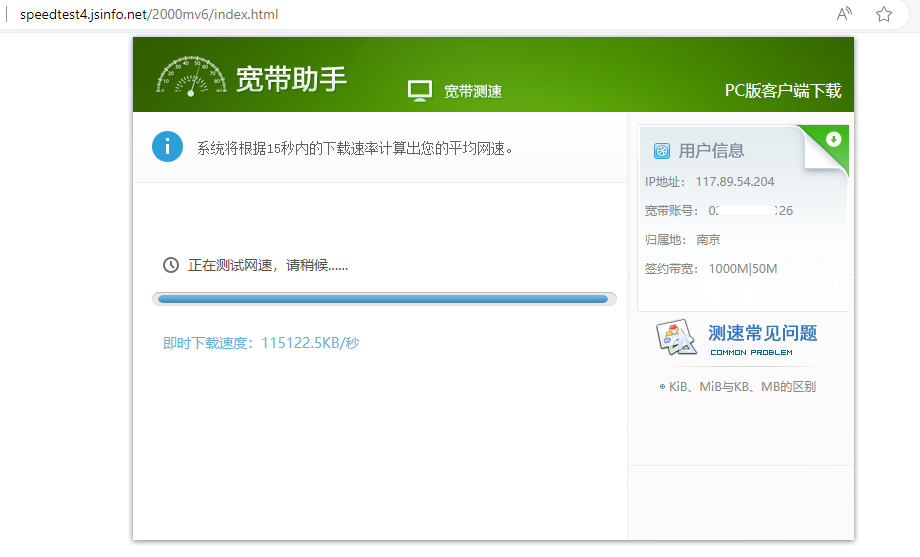This screenshot has width=920, height=557.
Task: Click the blue download progress bar
Action: [x=383, y=299]
